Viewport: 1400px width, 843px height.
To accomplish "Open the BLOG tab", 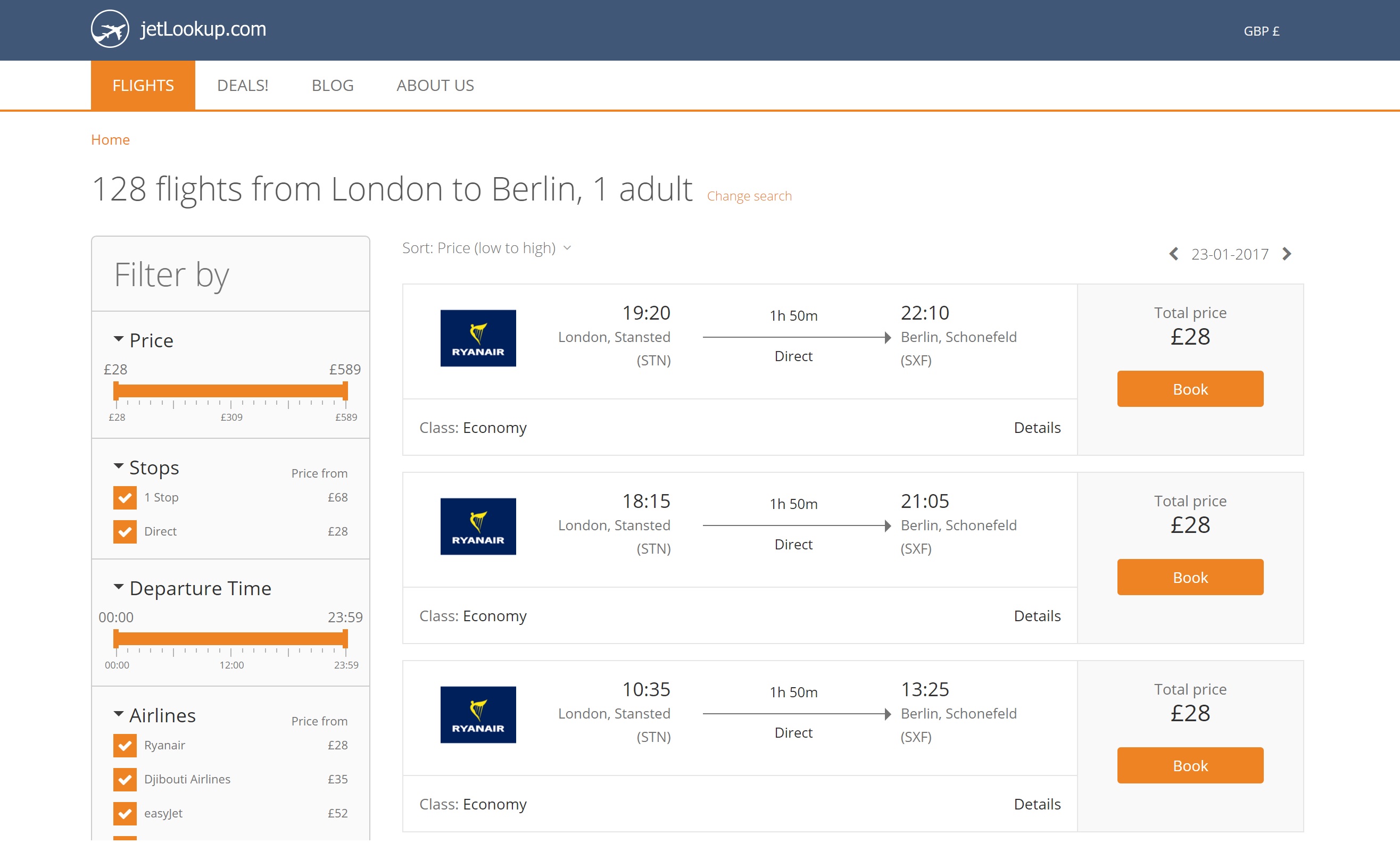I will pyautogui.click(x=333, y=85).
